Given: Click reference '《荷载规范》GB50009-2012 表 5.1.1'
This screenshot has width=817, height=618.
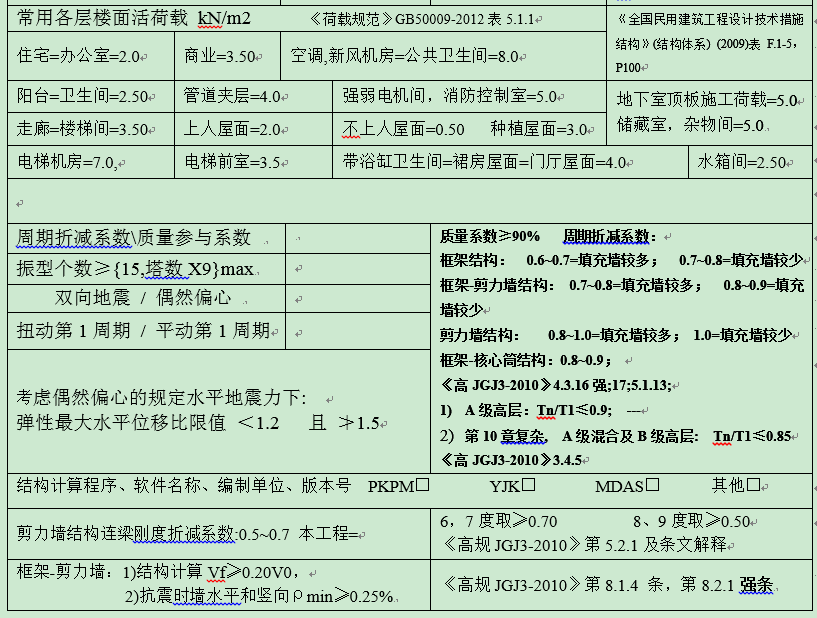Looking at the screenshot, I should 422,20.
